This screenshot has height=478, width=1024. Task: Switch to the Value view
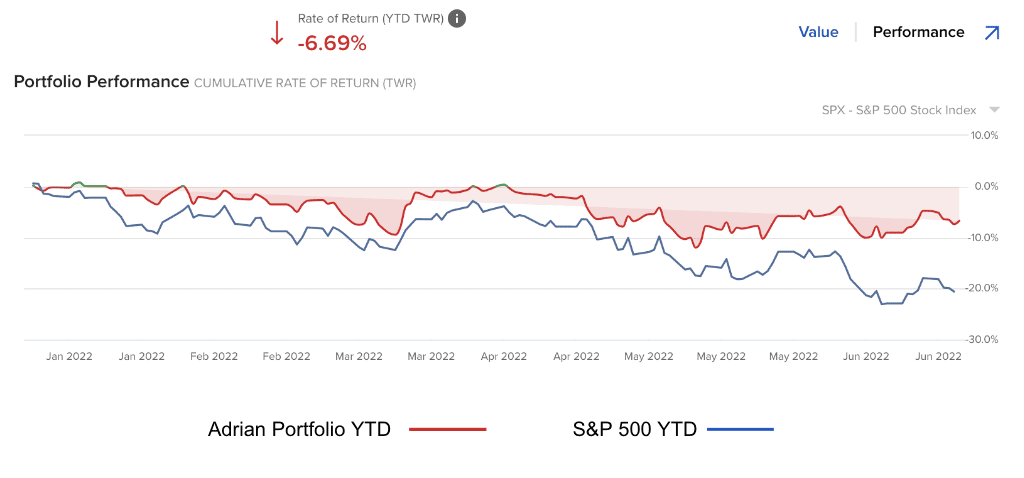(x=818, y=32)
